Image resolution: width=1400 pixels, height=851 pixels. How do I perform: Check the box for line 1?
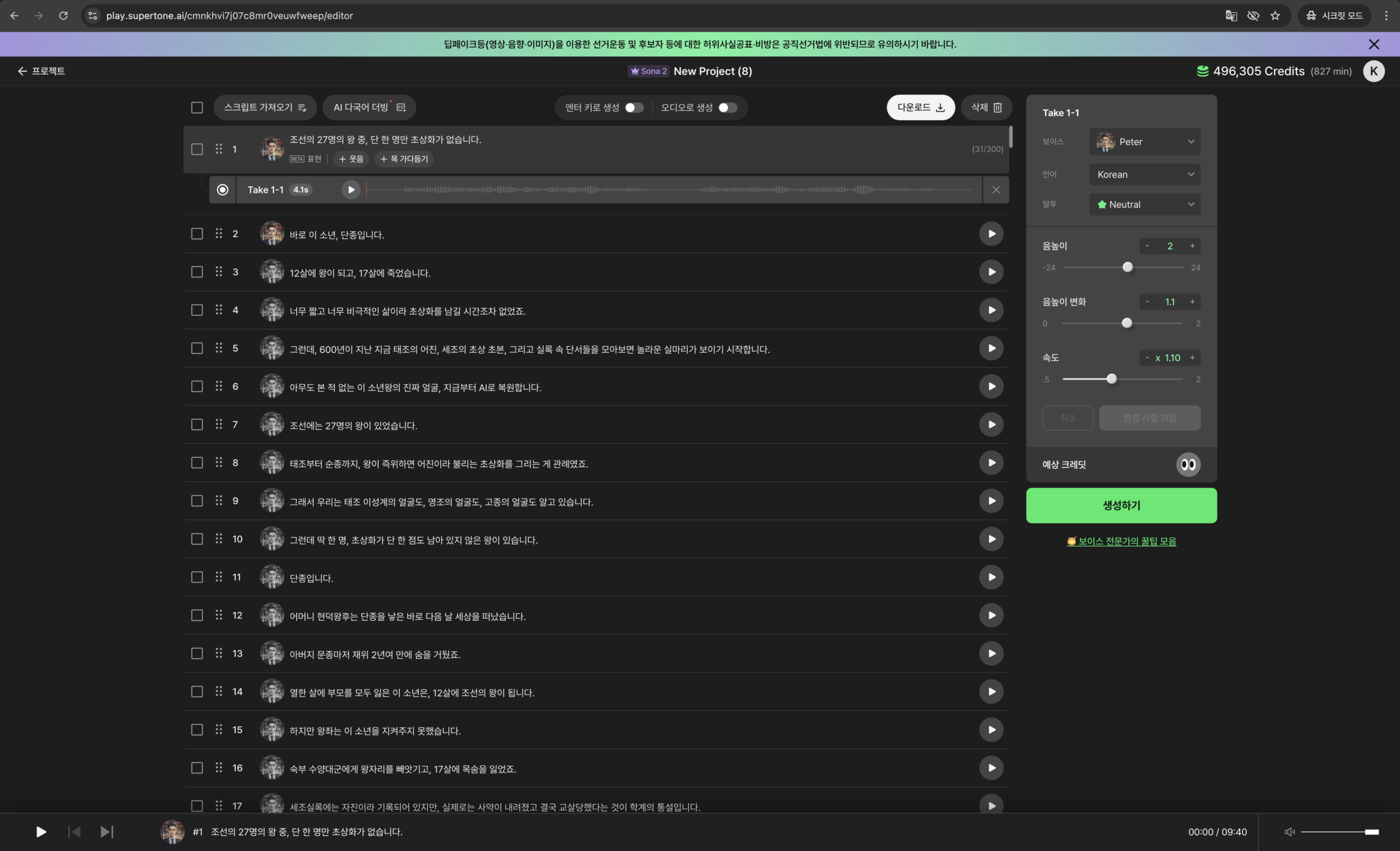[x=197, y=149]
